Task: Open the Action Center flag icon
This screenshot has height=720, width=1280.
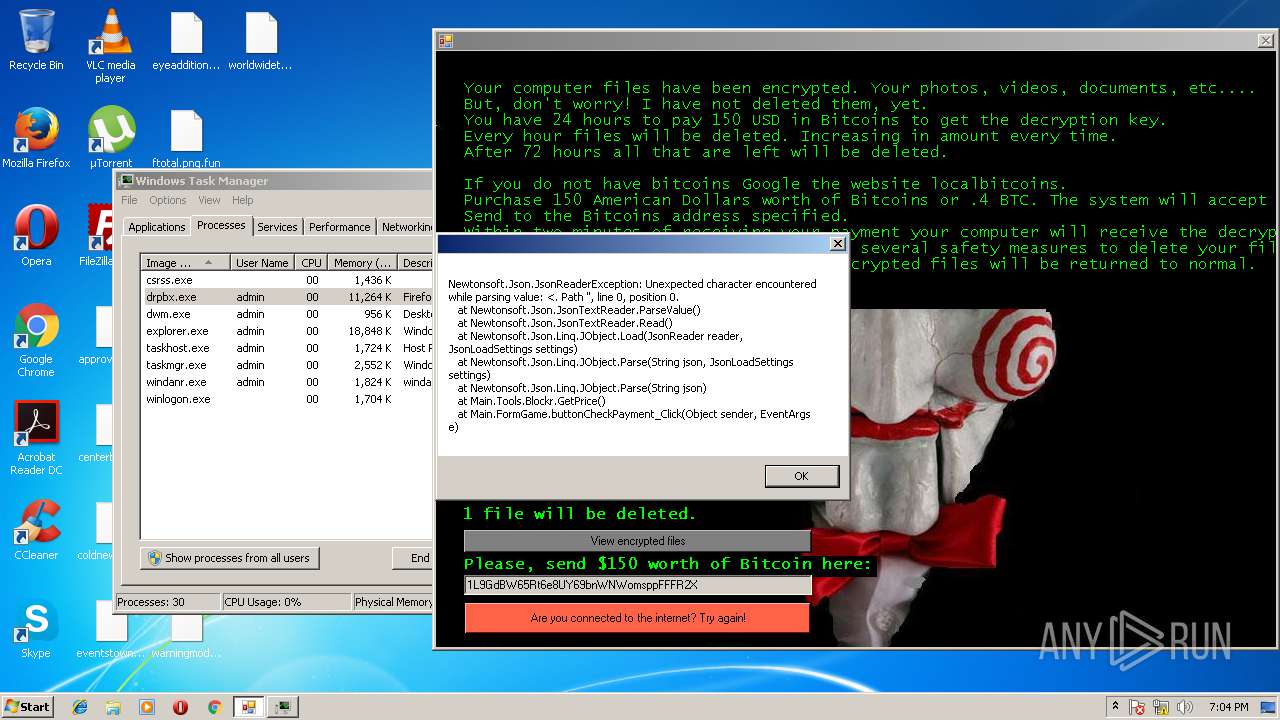Action: coord(1137,707)
